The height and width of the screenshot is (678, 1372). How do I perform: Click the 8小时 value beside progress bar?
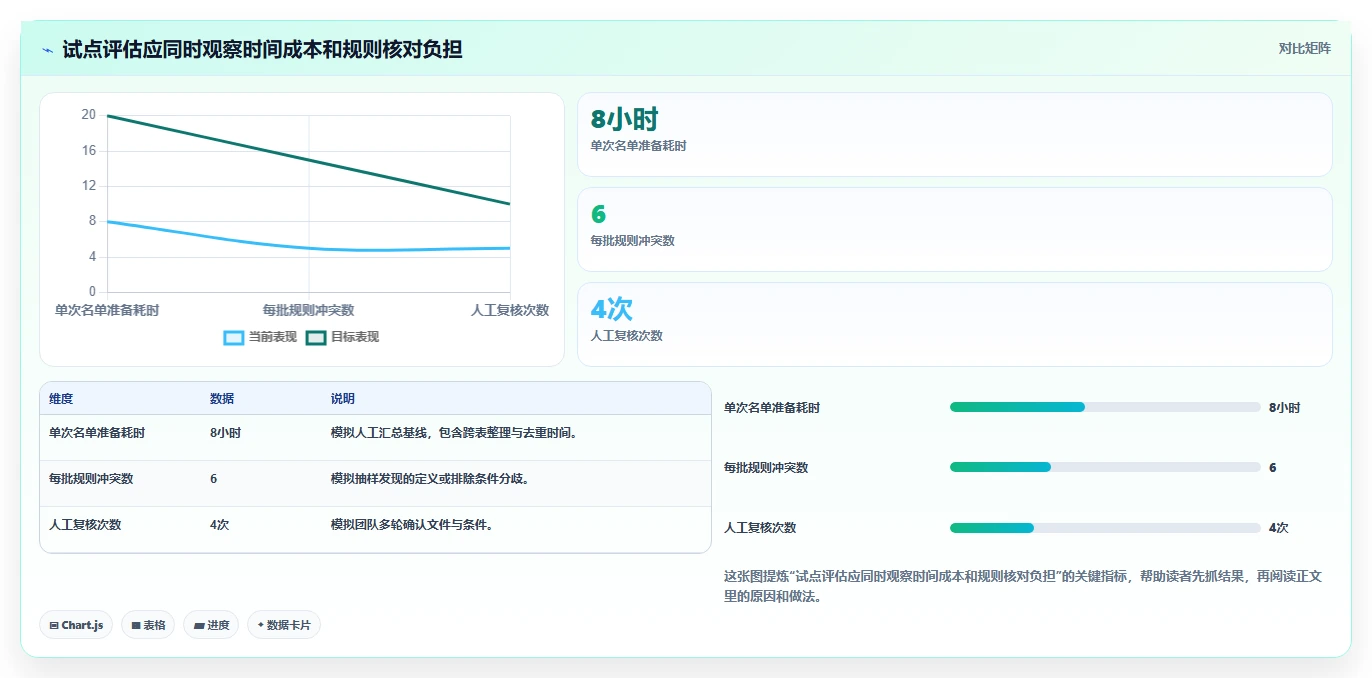coord(1285,408)
